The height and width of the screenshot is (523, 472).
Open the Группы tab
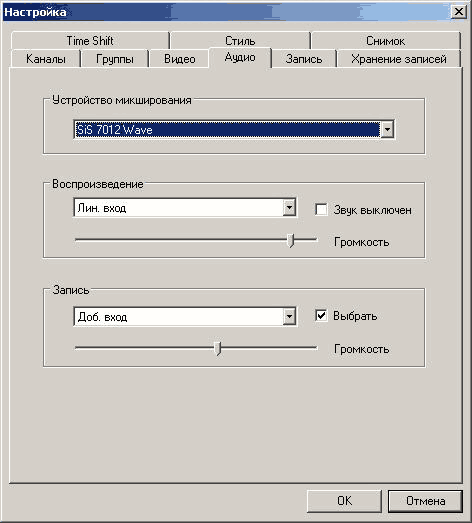115,59
